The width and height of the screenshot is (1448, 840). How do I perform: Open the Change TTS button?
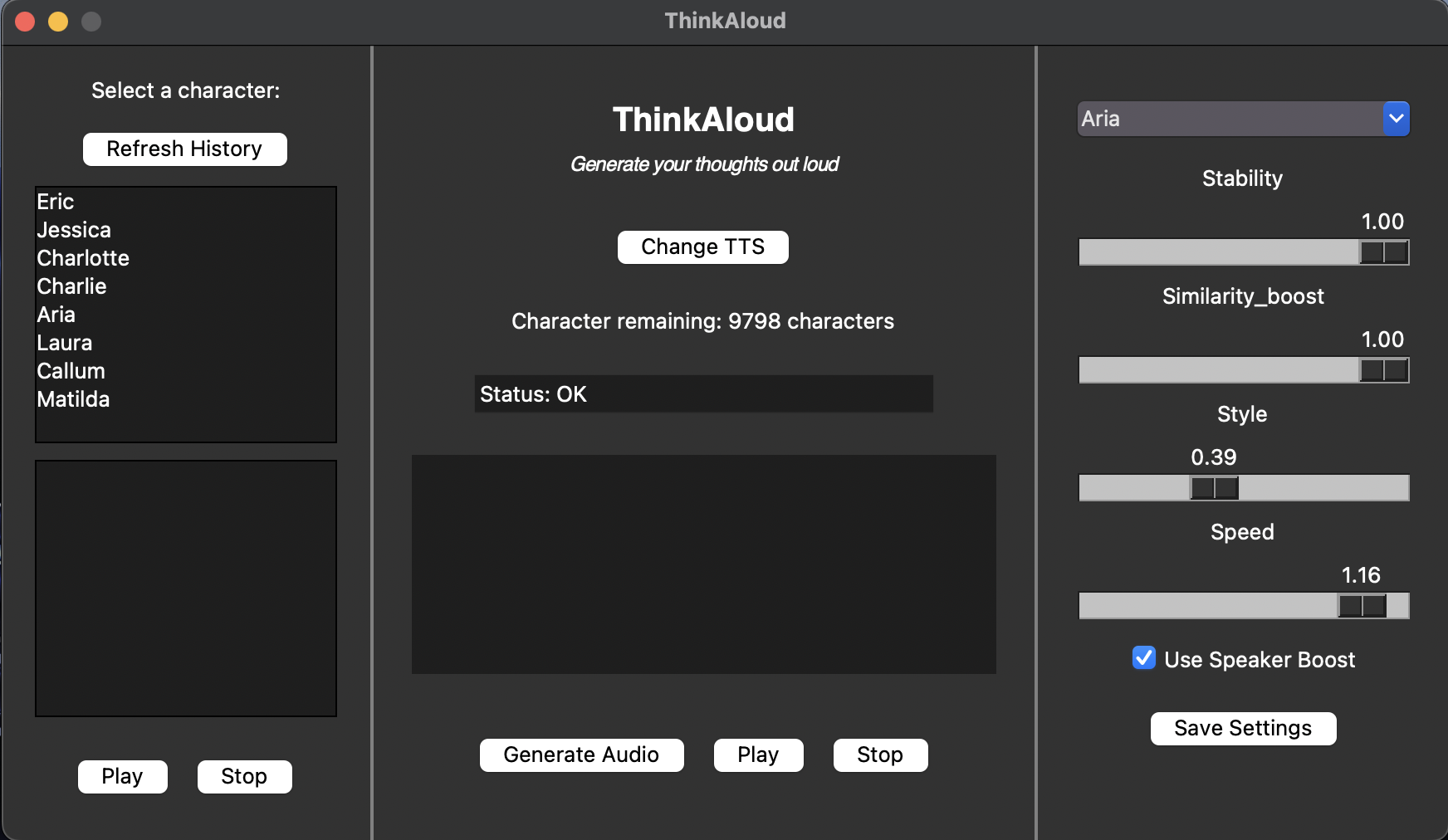pyautogui.click(x=703, y=247)
